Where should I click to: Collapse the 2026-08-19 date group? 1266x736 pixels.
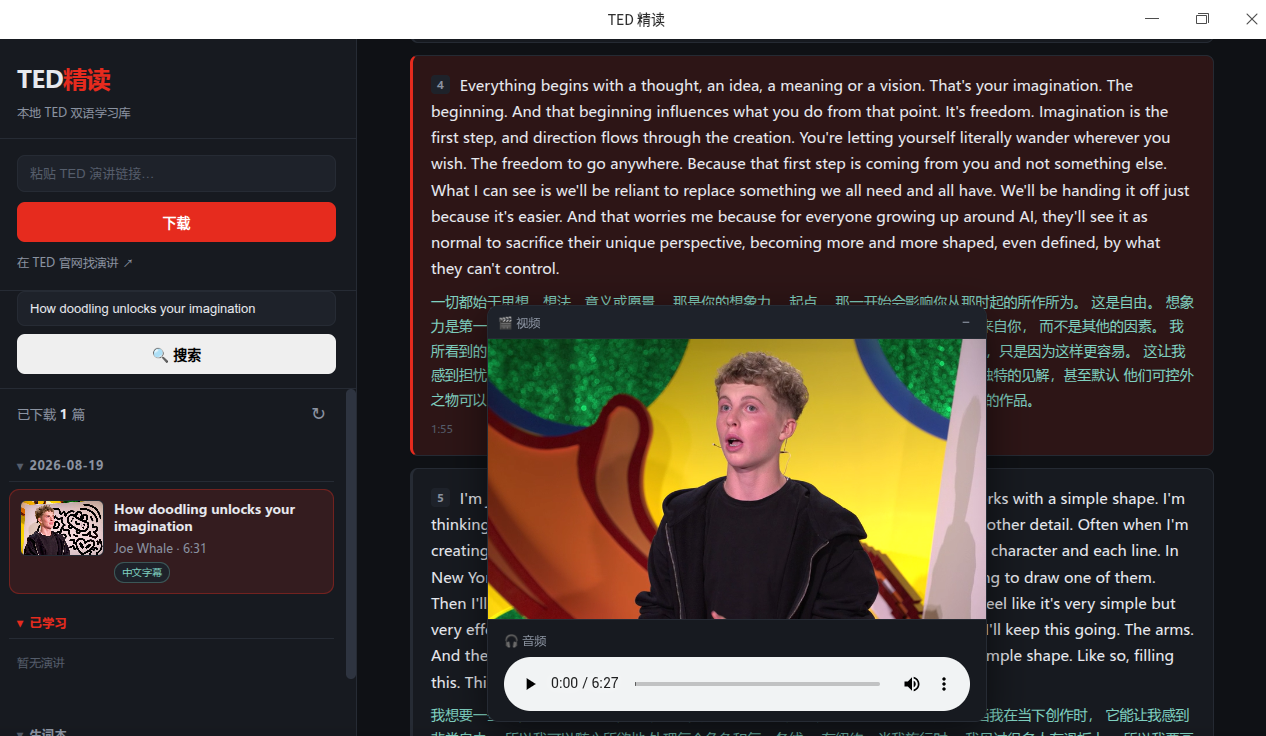[60, 466]
